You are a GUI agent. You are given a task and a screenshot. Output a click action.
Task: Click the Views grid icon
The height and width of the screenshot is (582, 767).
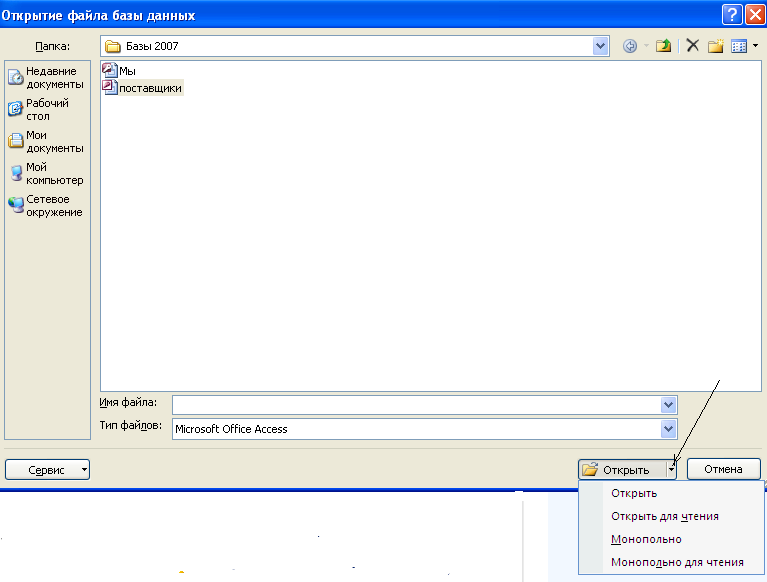[x=739, y=46]
